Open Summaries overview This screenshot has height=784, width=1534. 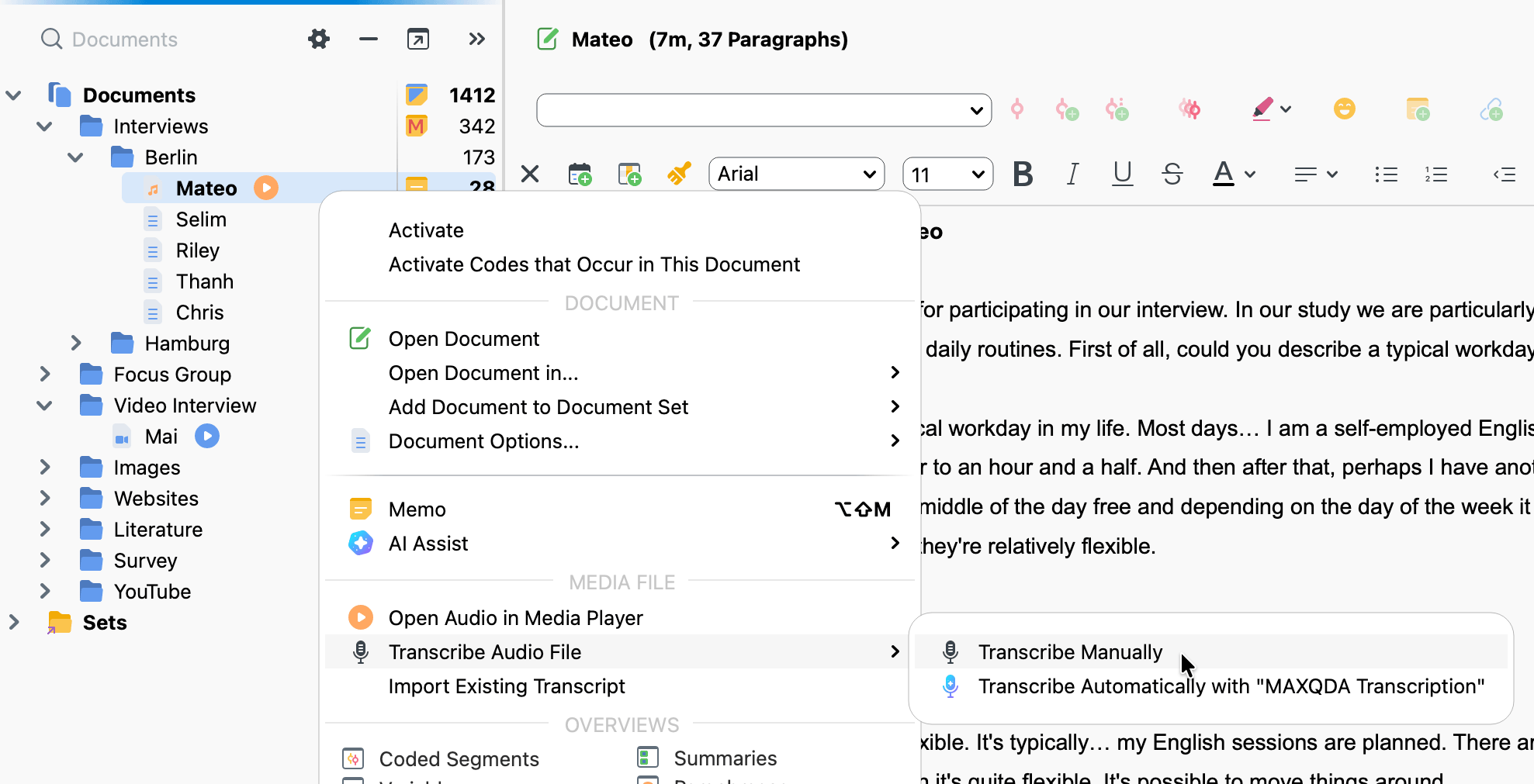[725, 758]
